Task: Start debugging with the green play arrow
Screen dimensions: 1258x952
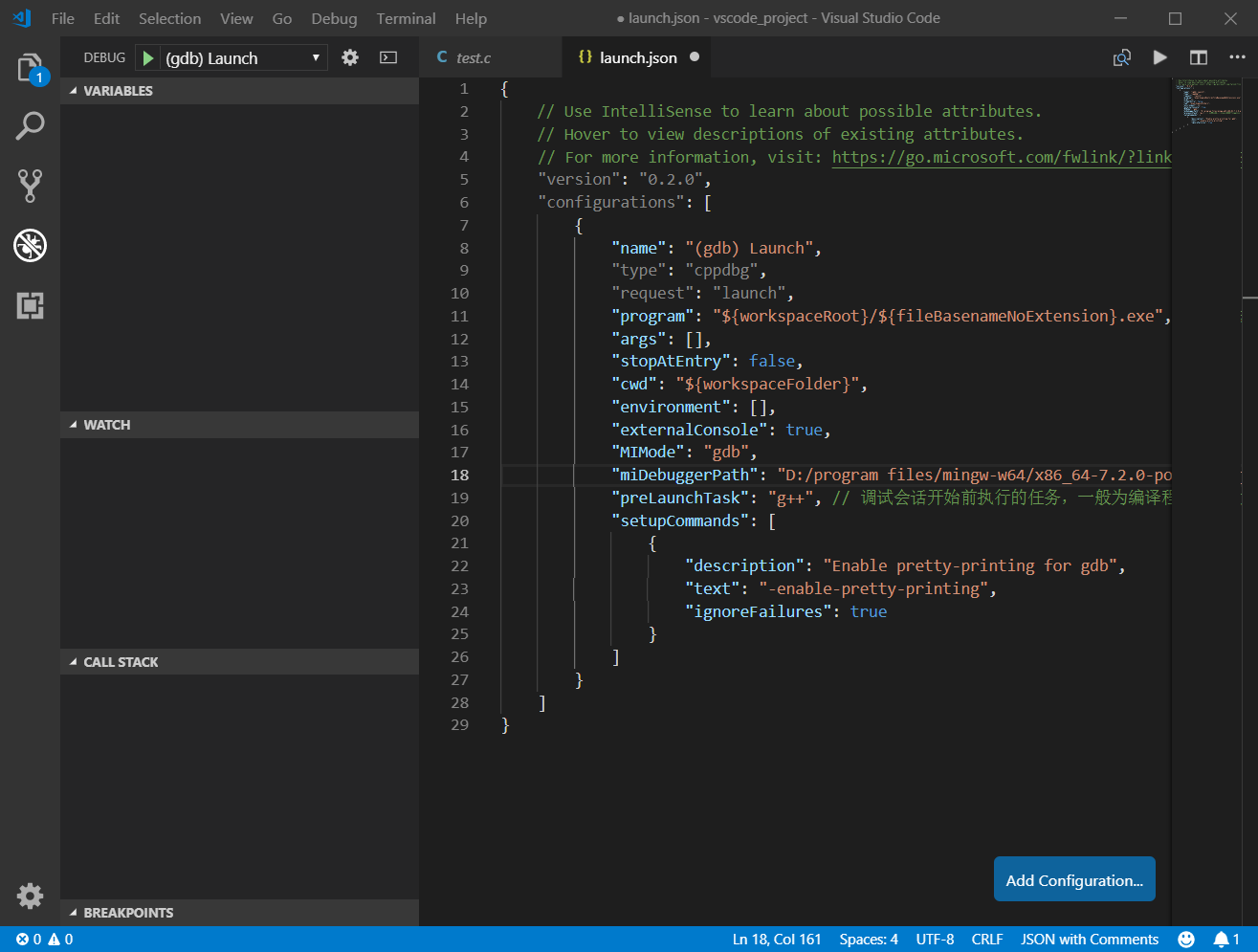Action: pos(147,58)
